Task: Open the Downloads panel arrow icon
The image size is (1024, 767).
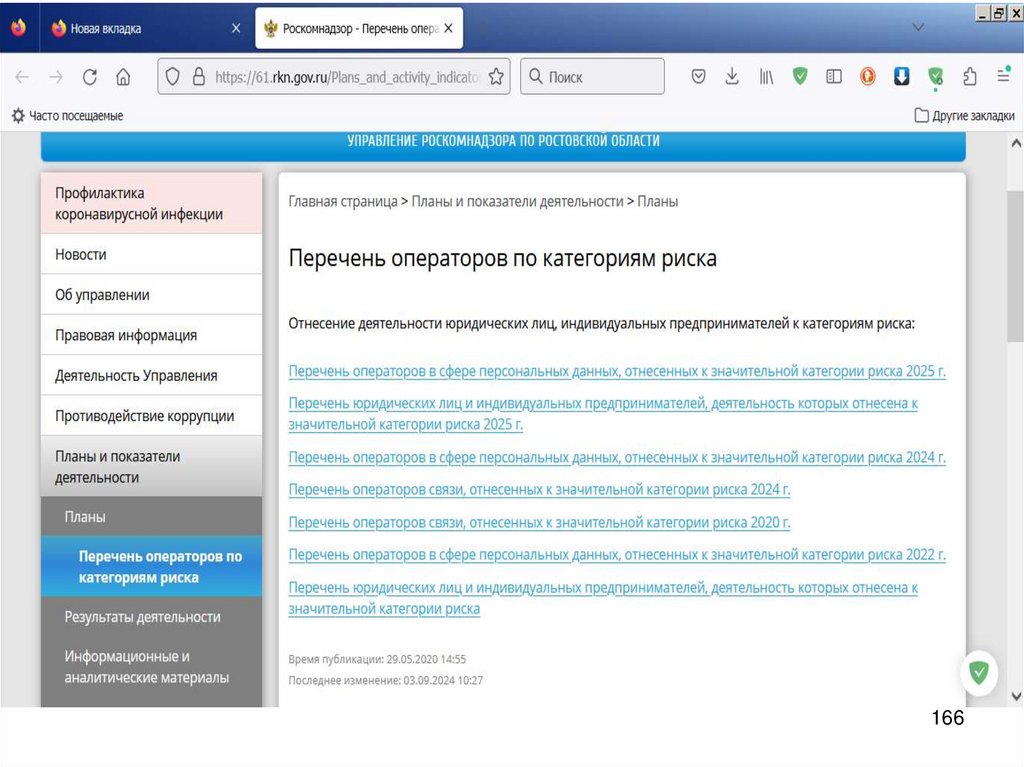Action: click(x=732, y=77)
